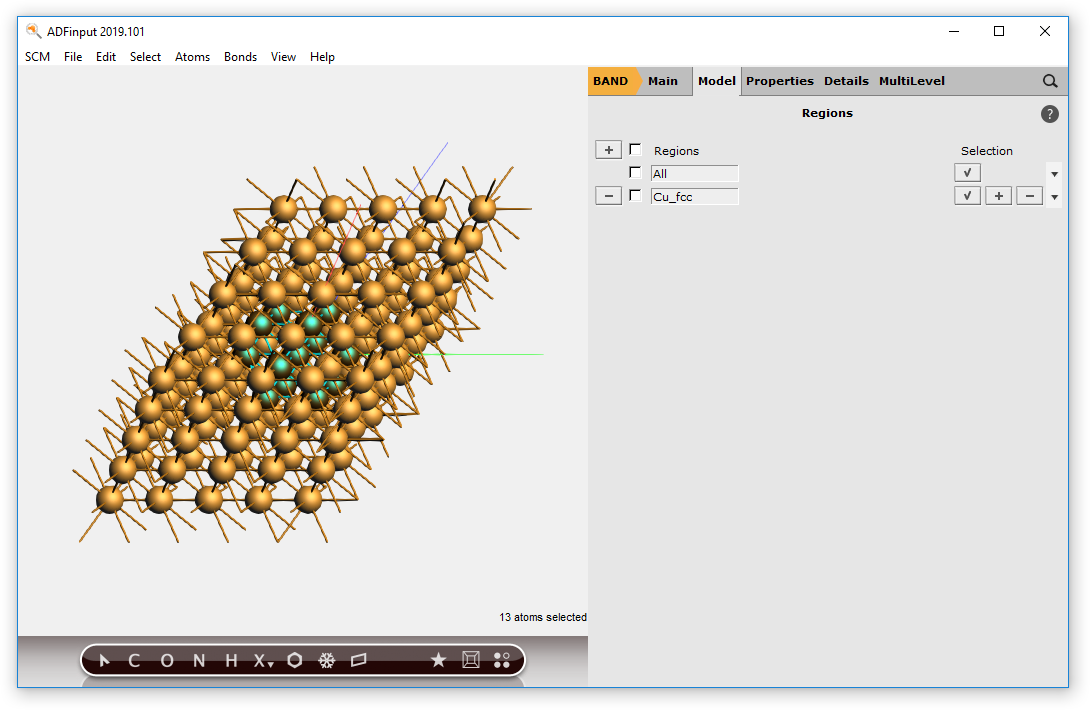Open the ring structures tool

tap(294, 660)
